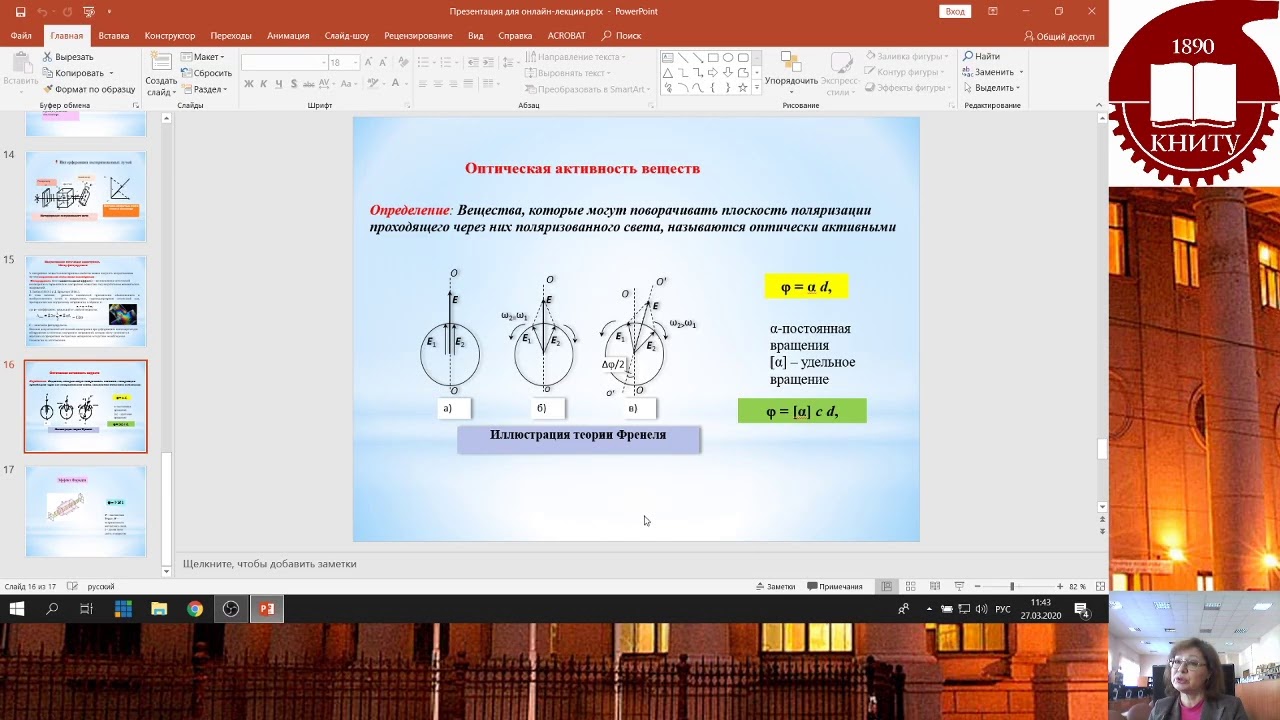Select the rectangle shape in shapes gallery
The image size is (1280, 720).
[713, 58]
